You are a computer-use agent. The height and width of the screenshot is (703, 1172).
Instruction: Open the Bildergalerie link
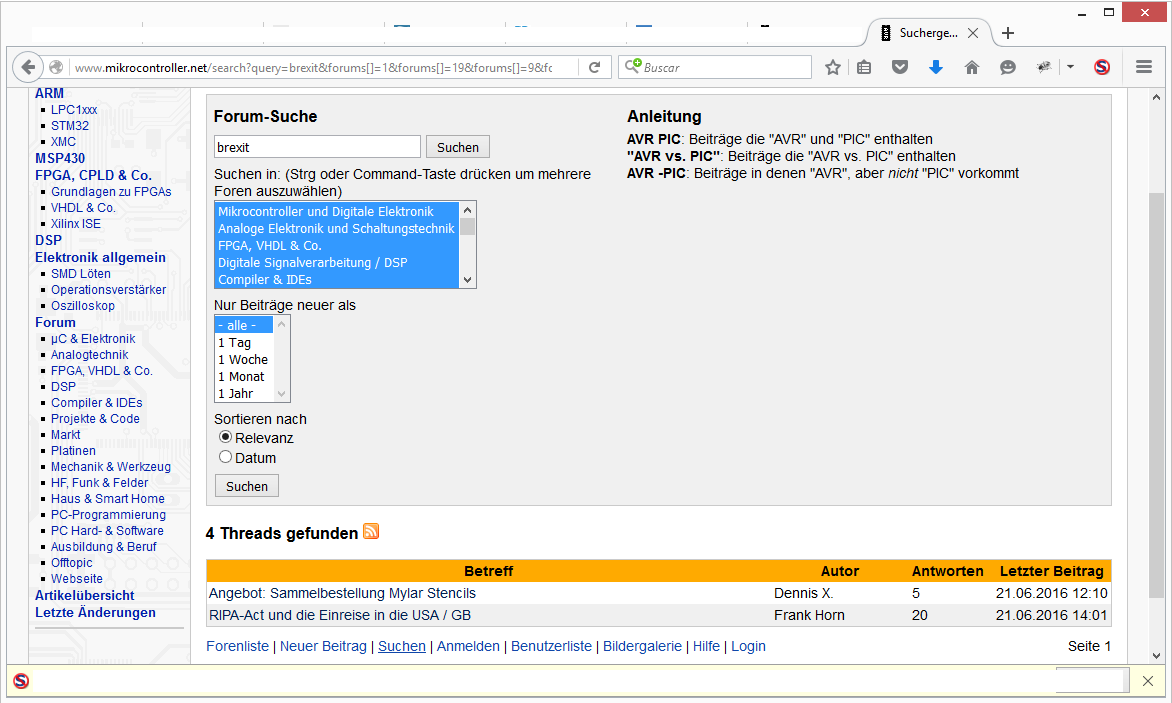pos(642,646)
